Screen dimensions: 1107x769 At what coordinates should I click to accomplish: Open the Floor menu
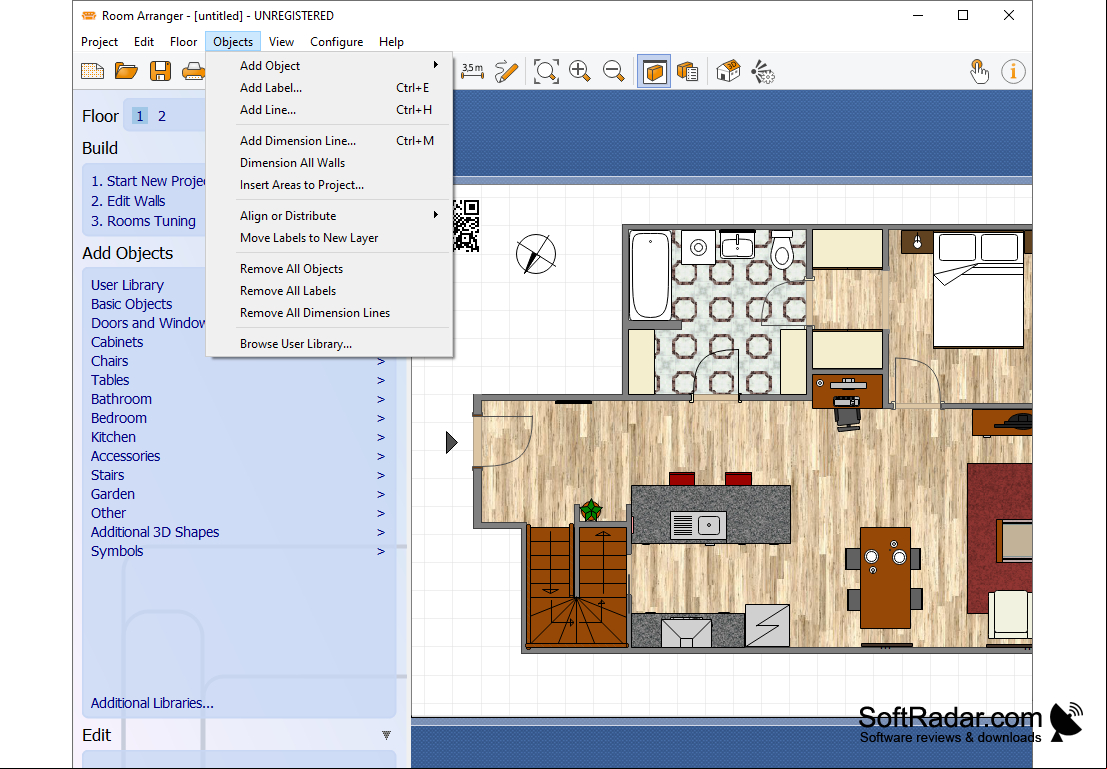(x=184, y=42)
